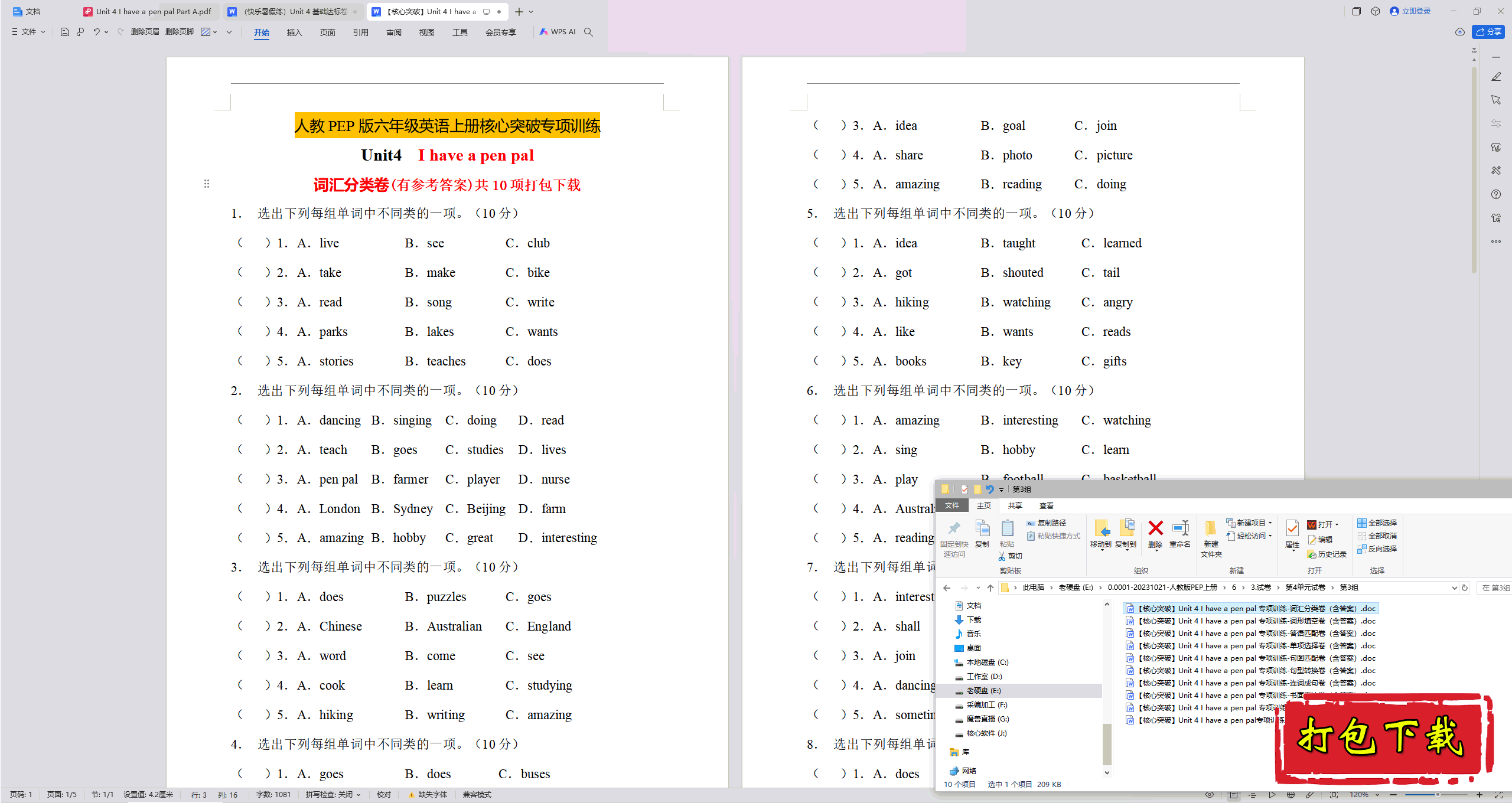Click 复制路径 in Explorer ribbon
The height and width of the screenshot is (803, 1512).
pyautogui.click(x=1047, y=523)
